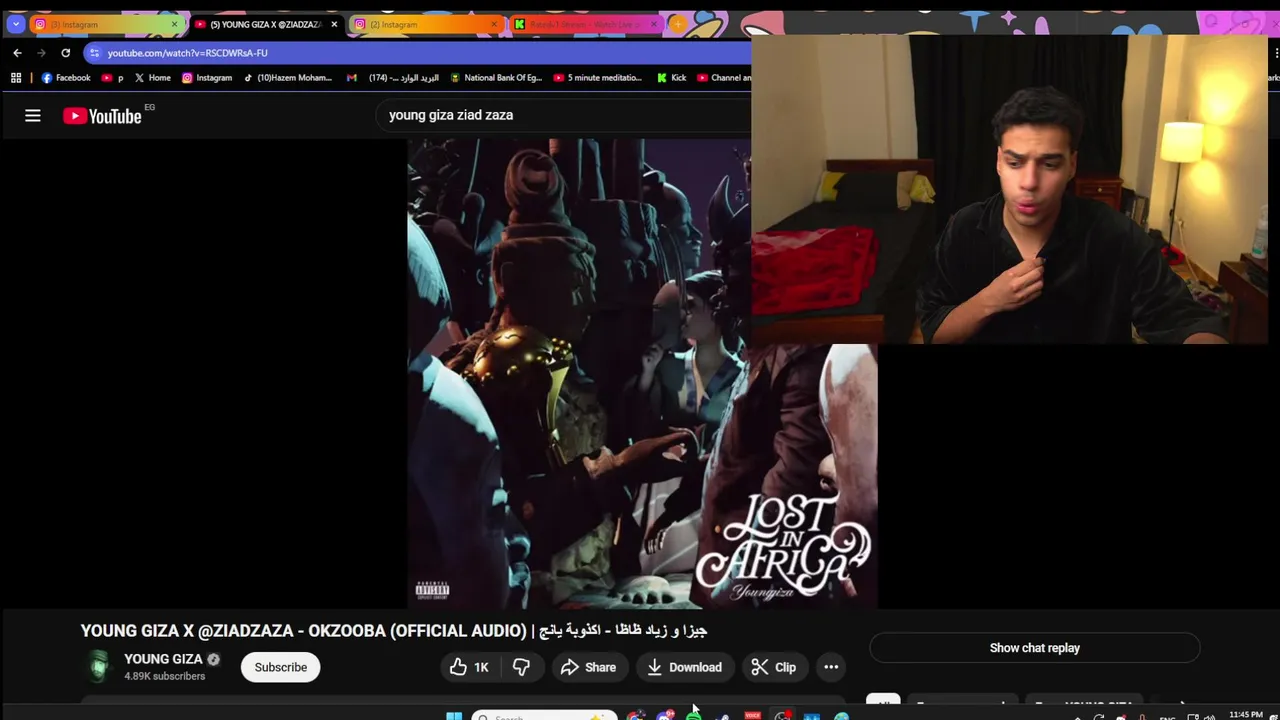Open the Instagram bookmark
Screen dimensions: 1280x720
tap(207, 78)
